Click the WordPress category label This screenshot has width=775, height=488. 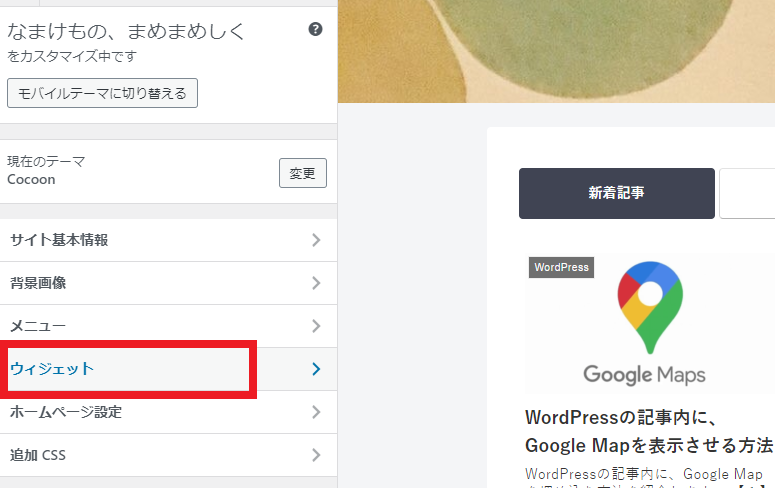(x=561, y=267)
